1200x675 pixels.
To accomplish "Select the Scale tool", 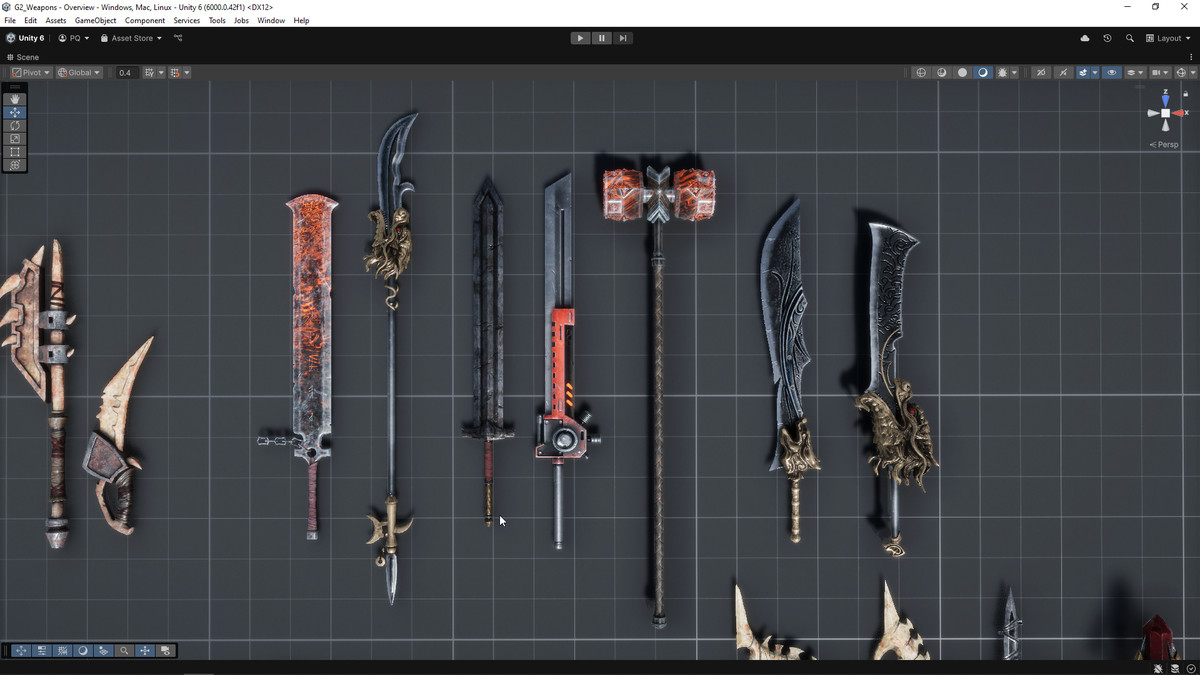I will click(x=15, y=138).
